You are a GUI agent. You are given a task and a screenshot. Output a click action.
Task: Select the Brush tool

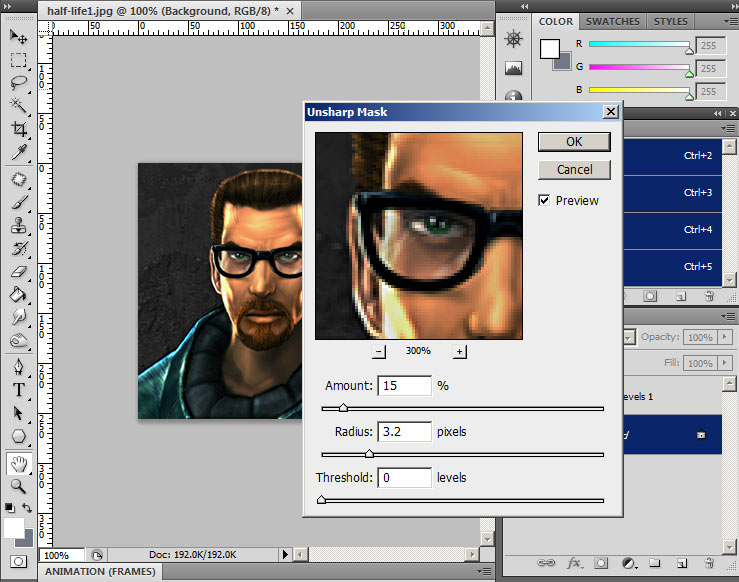18,203
